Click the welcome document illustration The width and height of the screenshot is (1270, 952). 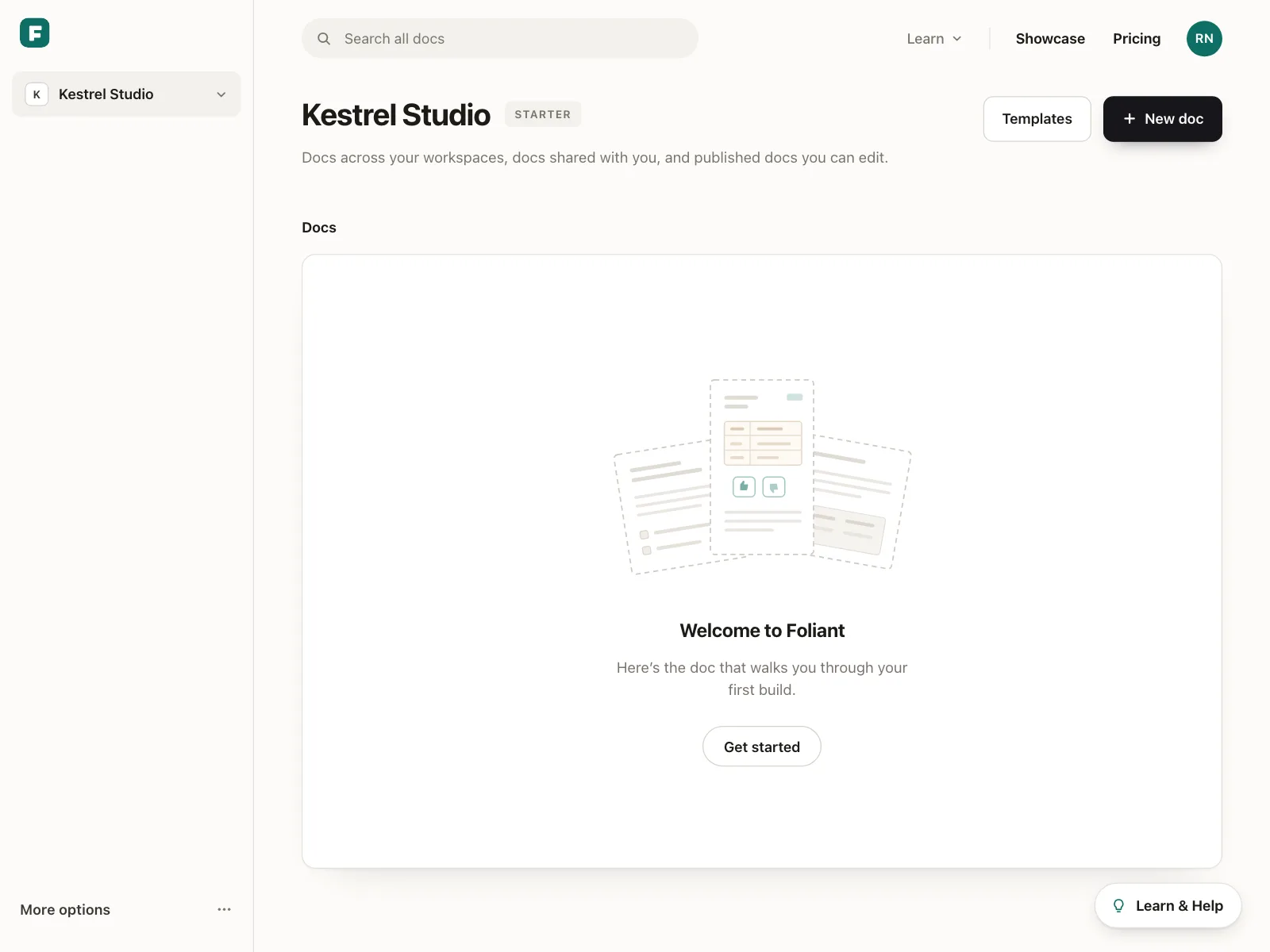pos(762,477)
